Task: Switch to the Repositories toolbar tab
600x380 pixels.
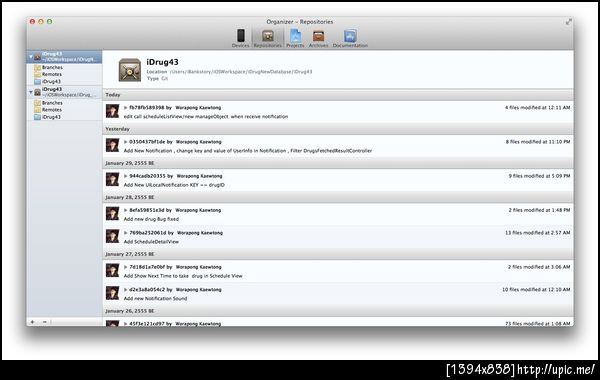Action: pyautogui.click(x=267, y=38)
